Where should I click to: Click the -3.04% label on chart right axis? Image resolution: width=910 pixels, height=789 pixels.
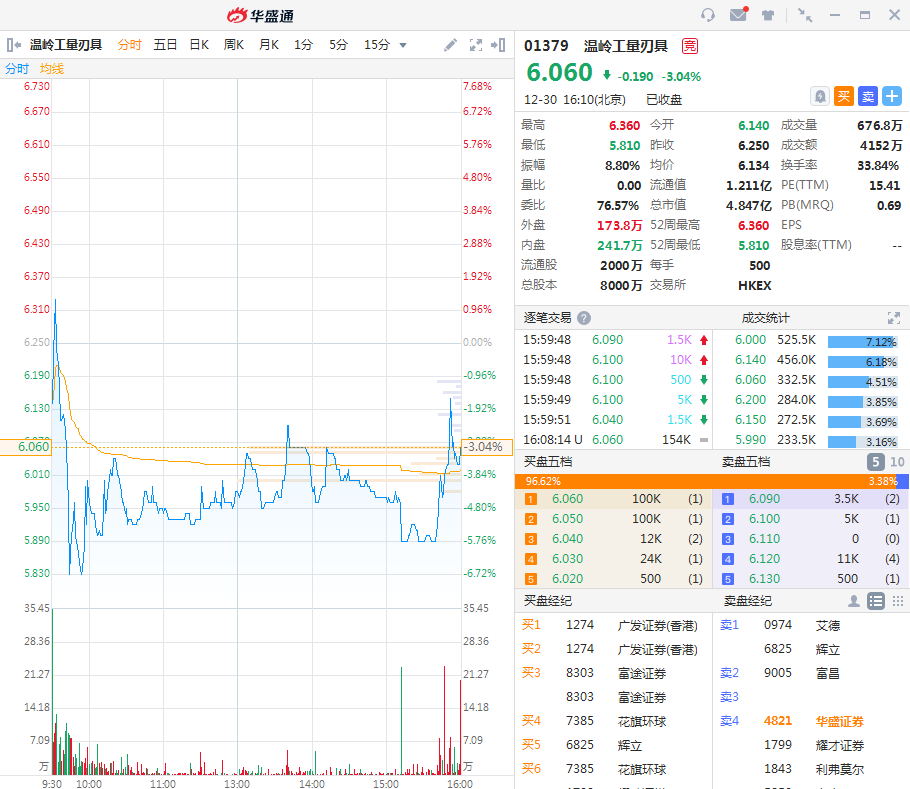point(487,447)
